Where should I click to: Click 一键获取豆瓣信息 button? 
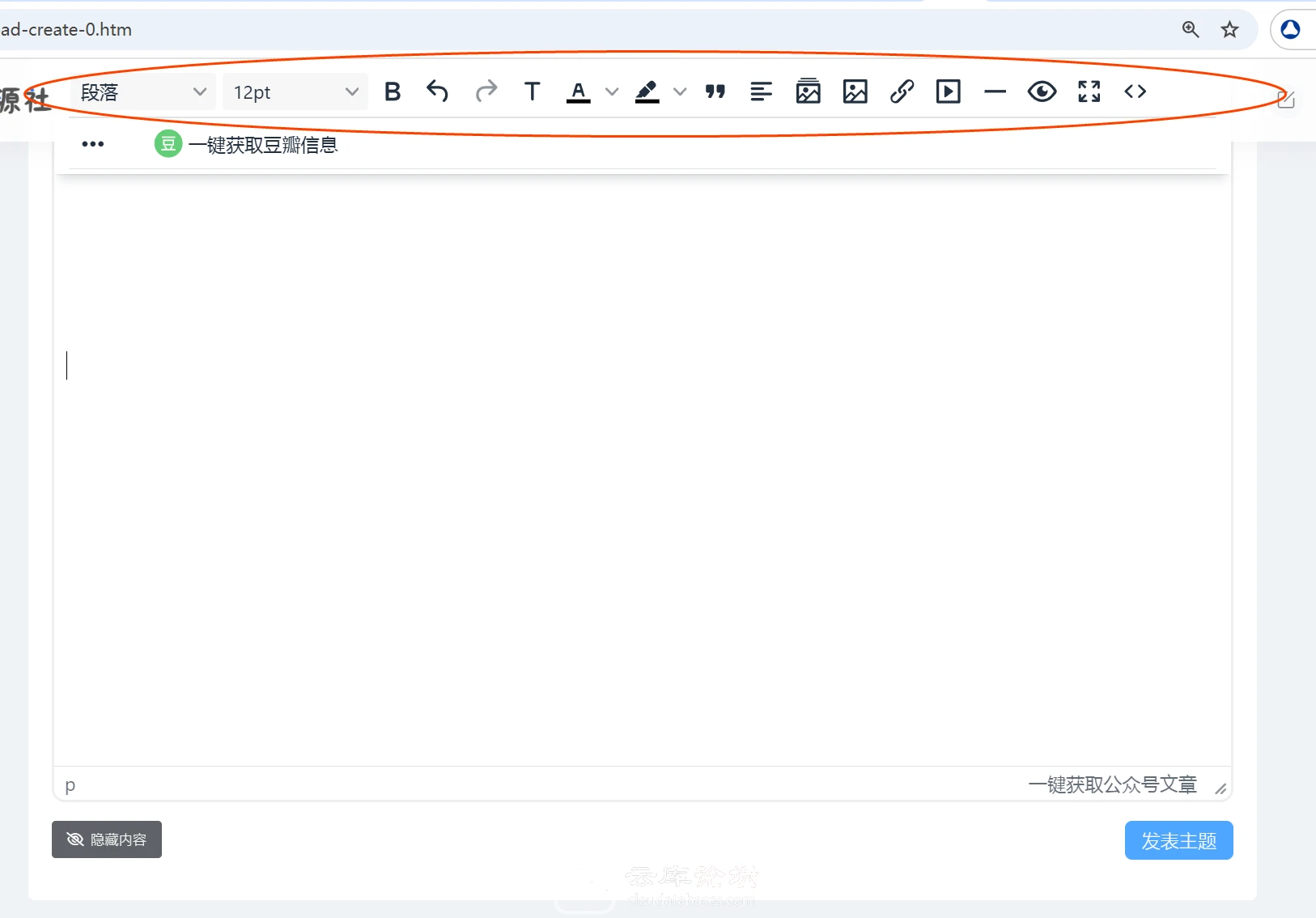tap(246, 144)
